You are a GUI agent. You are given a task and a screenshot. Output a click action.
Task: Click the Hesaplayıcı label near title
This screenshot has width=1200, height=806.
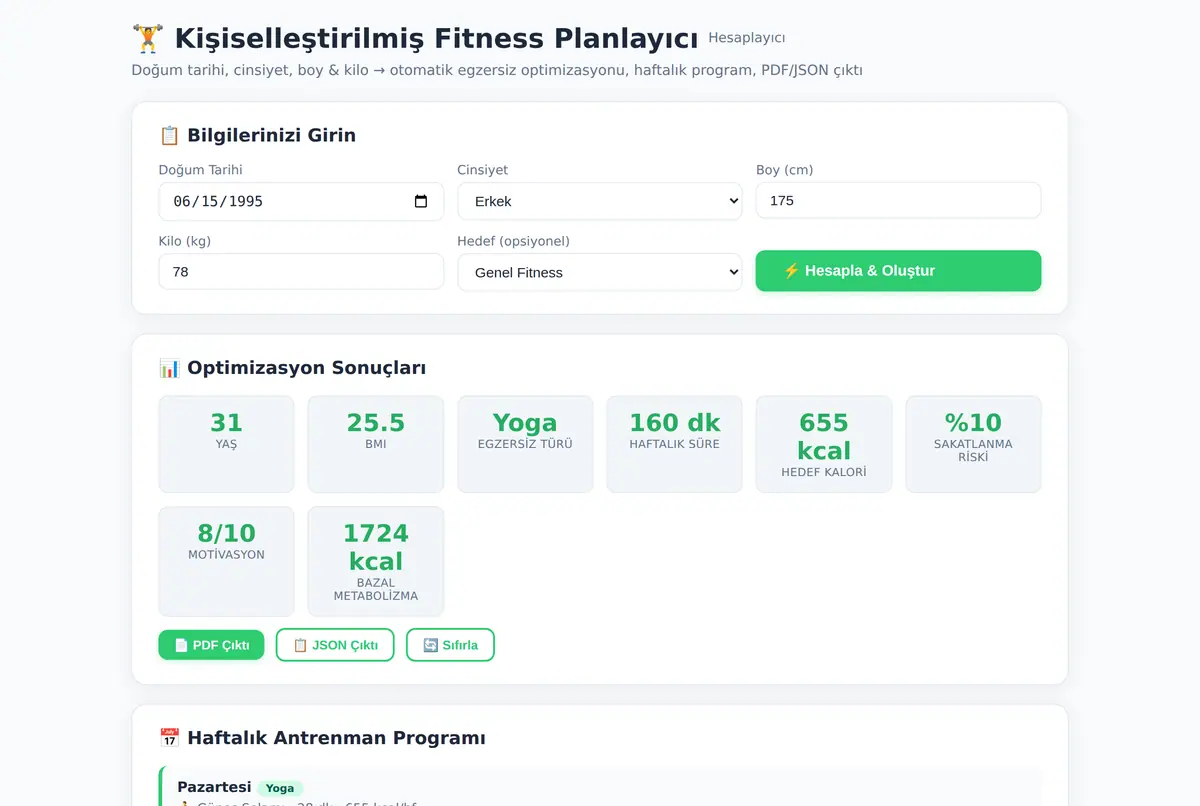pos(747,38)
